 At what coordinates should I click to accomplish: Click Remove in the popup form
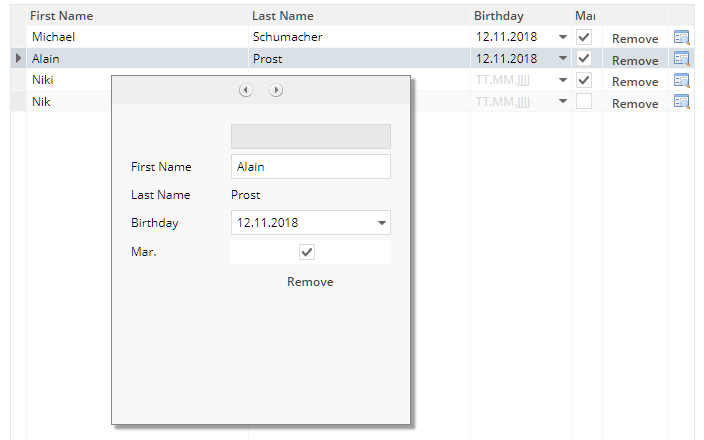[310, 282]
